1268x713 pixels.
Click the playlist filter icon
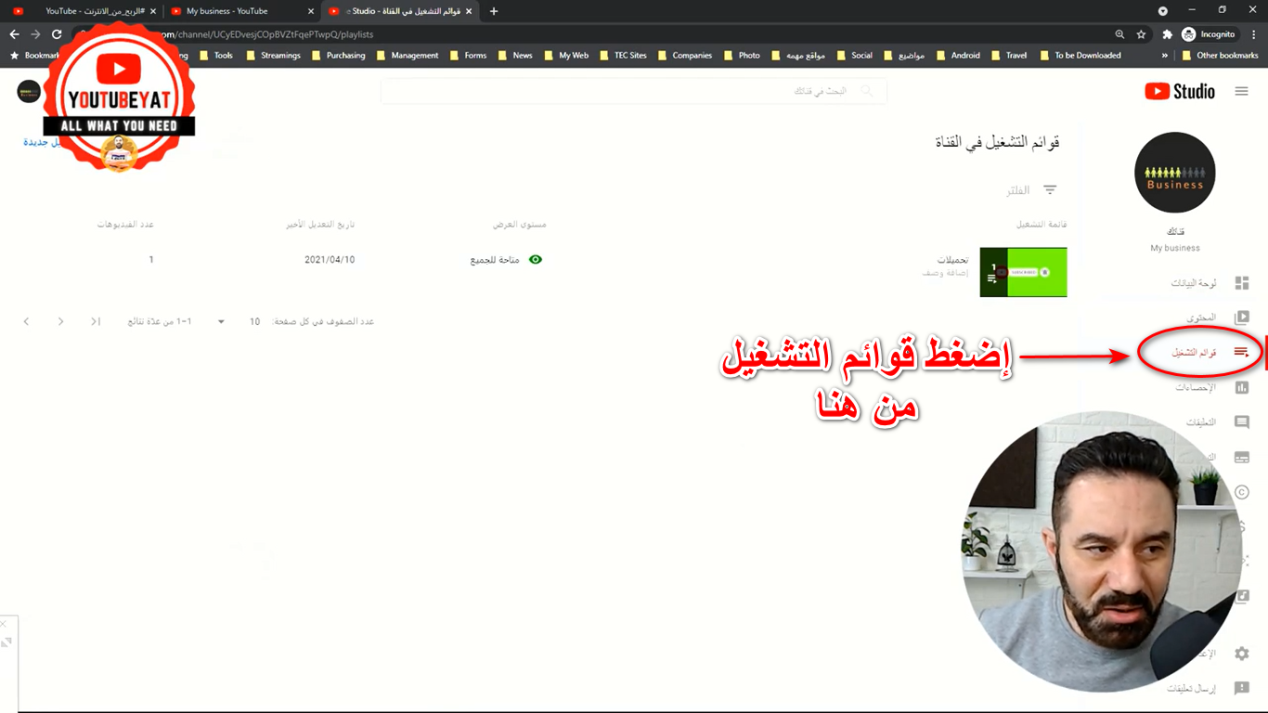point(1049,190)
